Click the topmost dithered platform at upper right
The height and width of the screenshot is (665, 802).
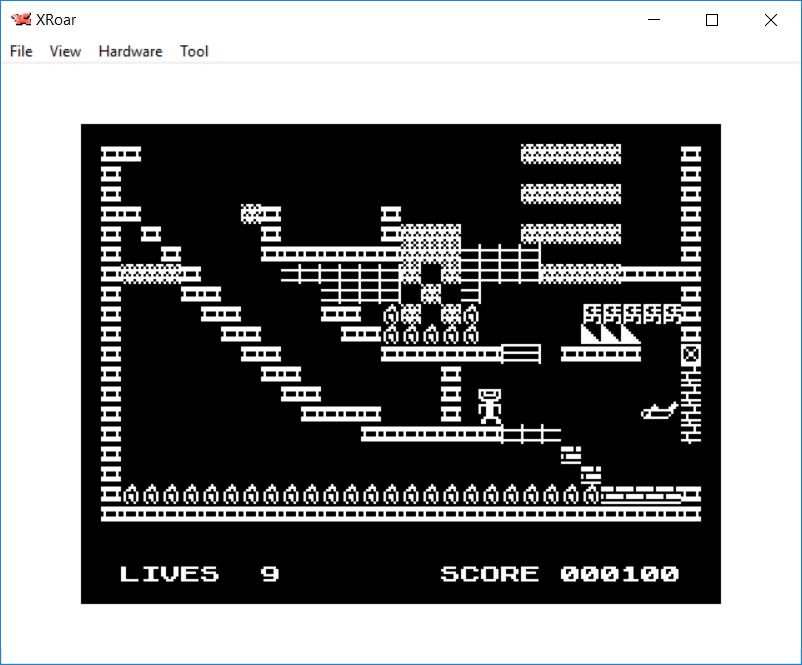[570, 153]
